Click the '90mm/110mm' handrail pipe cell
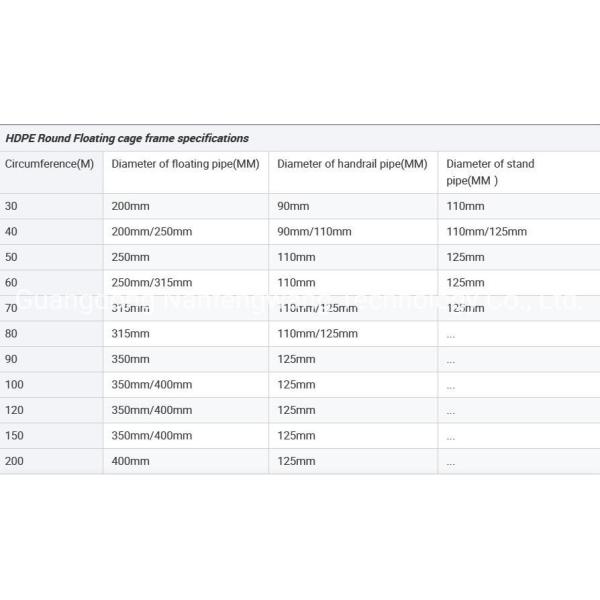The width and height of the screenshot is (600, 600). pyautogui.click(x=314, y=232)
